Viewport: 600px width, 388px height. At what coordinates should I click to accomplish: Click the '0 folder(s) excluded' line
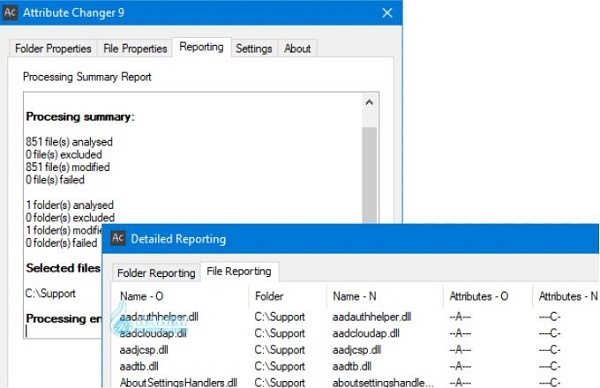[x=70, y=218]
